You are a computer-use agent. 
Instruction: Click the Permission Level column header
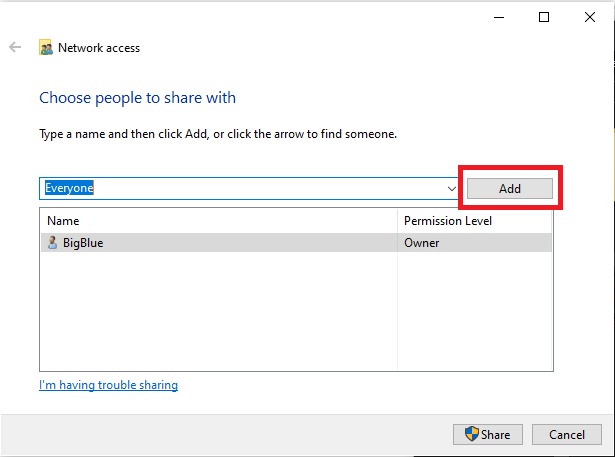447,220
